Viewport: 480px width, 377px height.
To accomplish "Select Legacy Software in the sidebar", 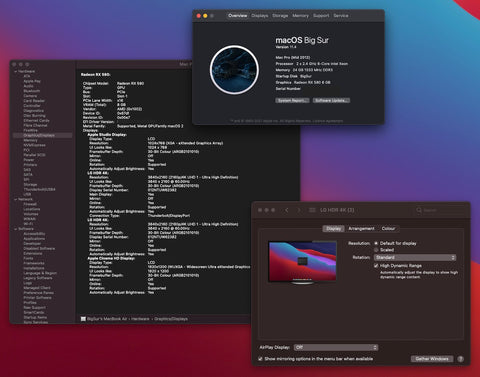I will click(38, 278).
